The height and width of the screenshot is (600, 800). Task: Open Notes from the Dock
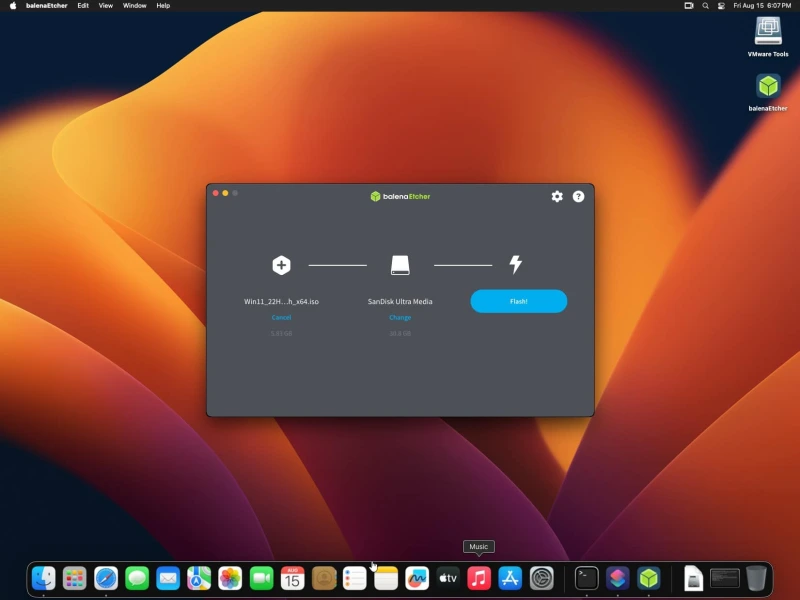pyautogui.click(x=386, y=579)
